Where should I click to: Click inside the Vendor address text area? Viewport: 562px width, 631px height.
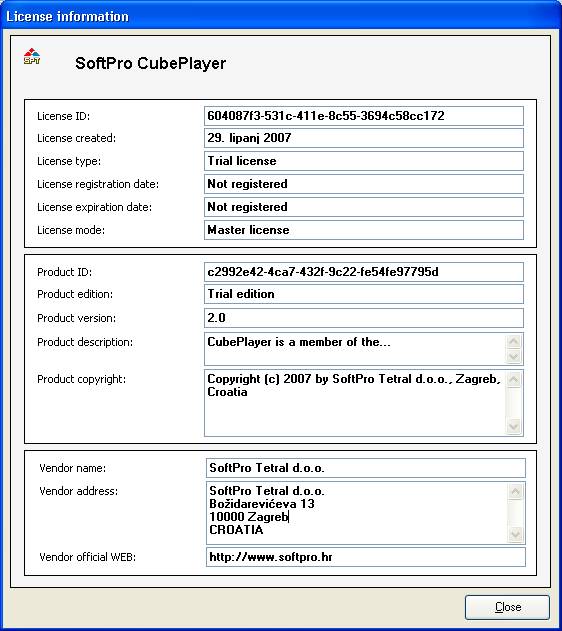tap(356, 513)
